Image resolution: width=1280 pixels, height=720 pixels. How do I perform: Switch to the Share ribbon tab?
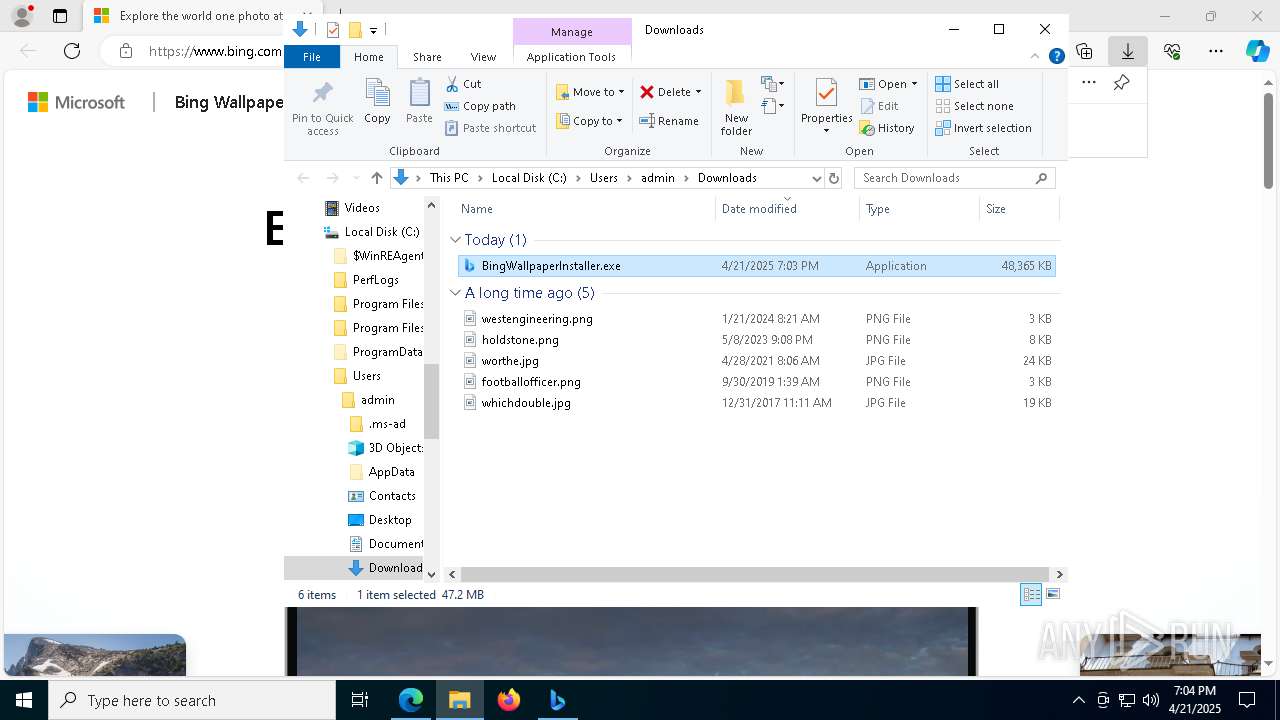point(427,57)
